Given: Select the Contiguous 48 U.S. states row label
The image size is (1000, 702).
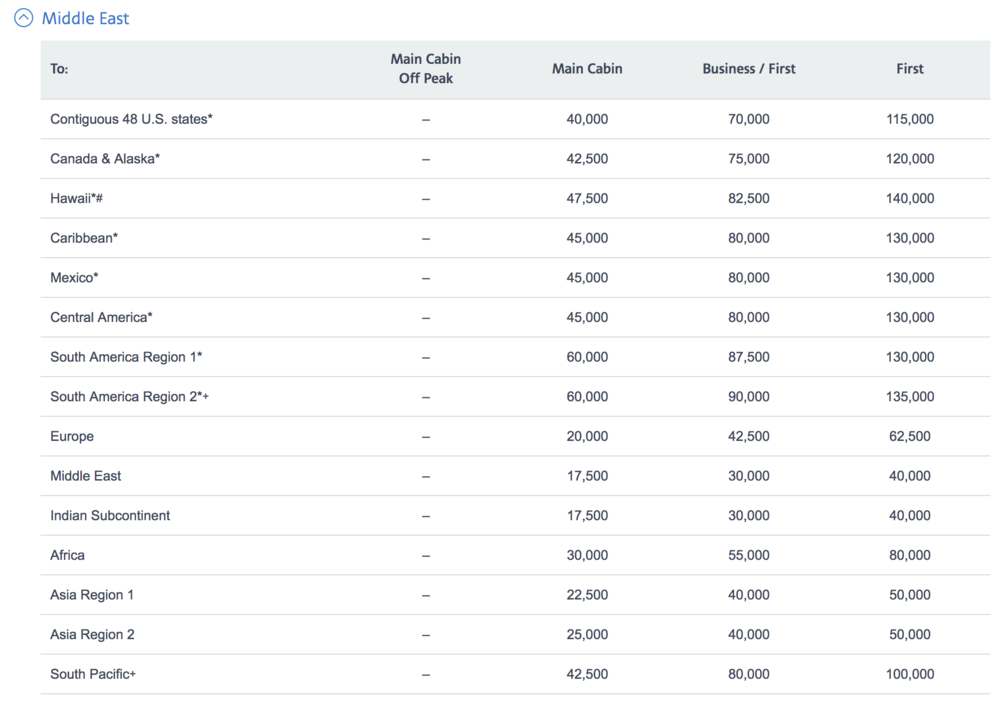Looking at the screenshot, I should pyautogui.click(x=131, y=119).
